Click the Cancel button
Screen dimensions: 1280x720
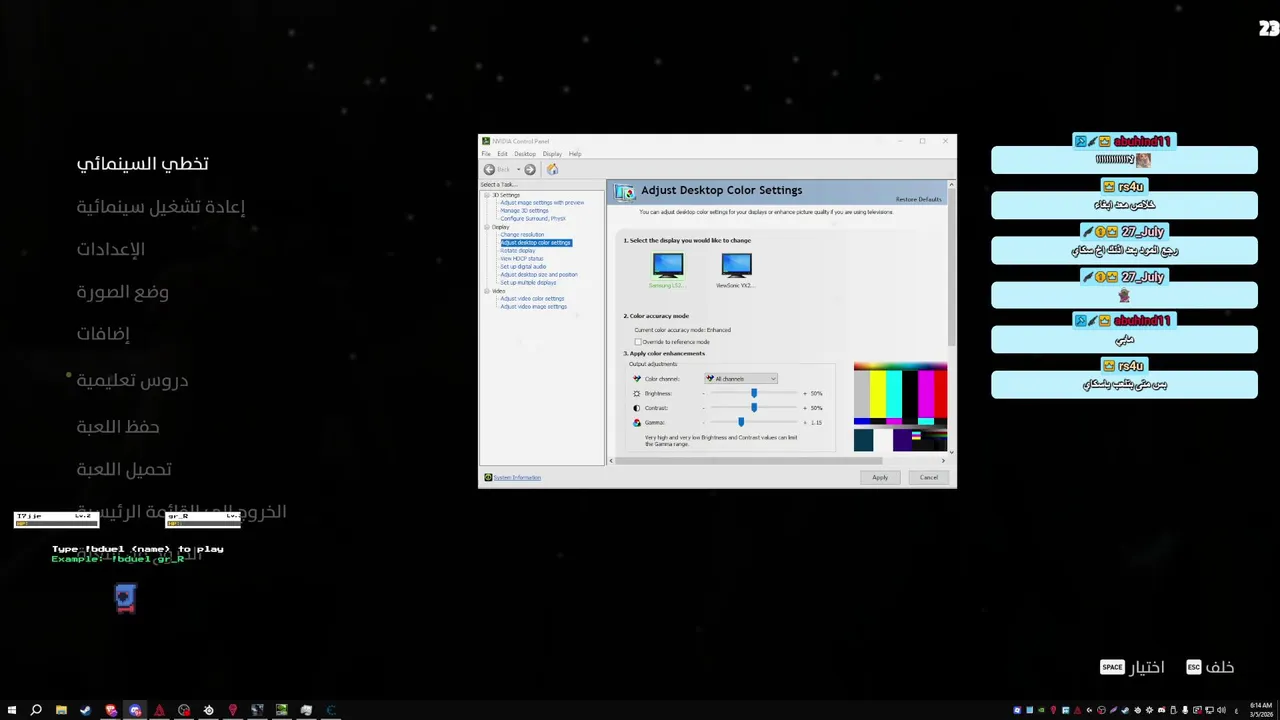click(x=929, y=477)
